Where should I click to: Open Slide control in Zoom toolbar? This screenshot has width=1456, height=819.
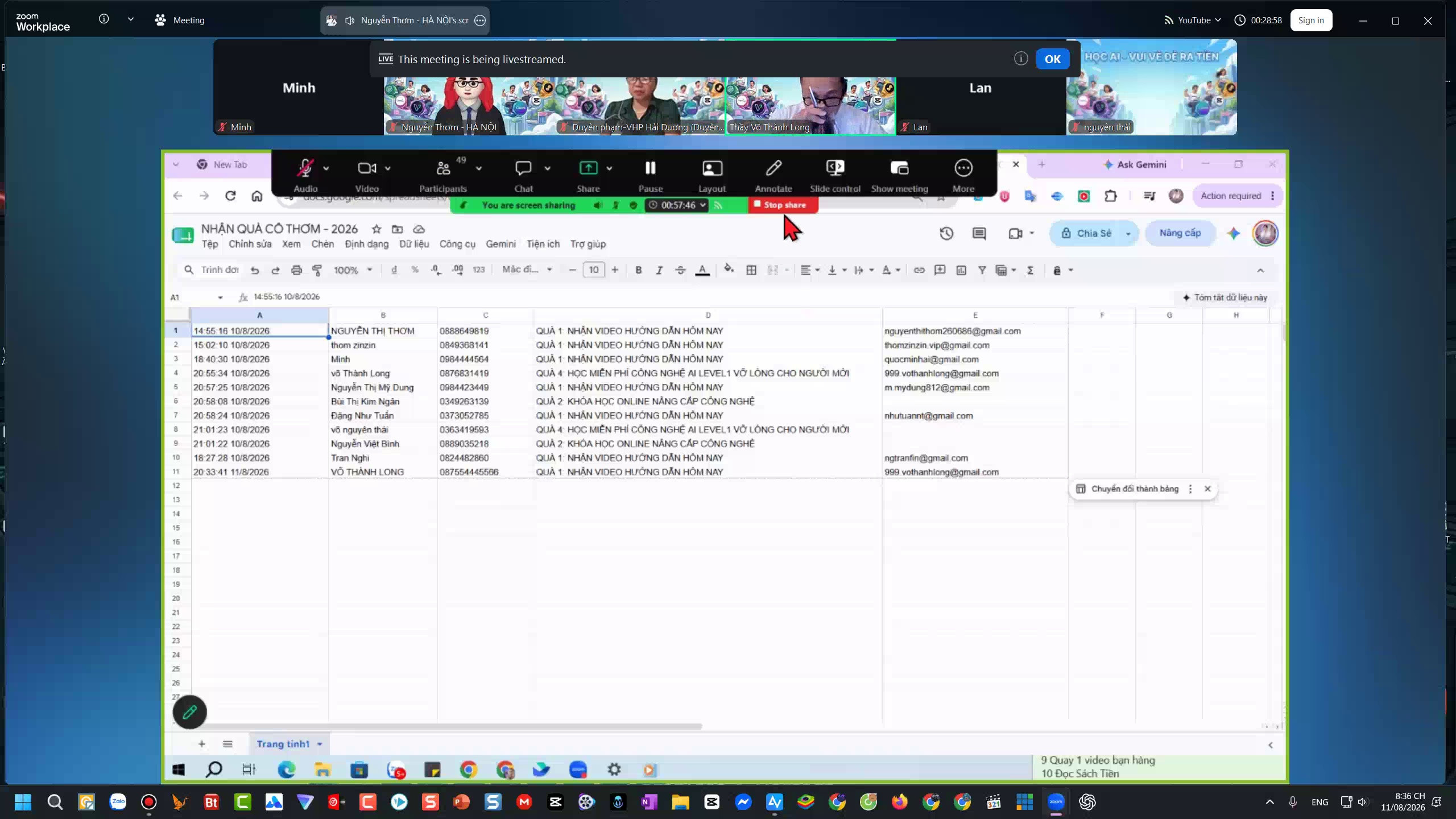tap(835, 175)
